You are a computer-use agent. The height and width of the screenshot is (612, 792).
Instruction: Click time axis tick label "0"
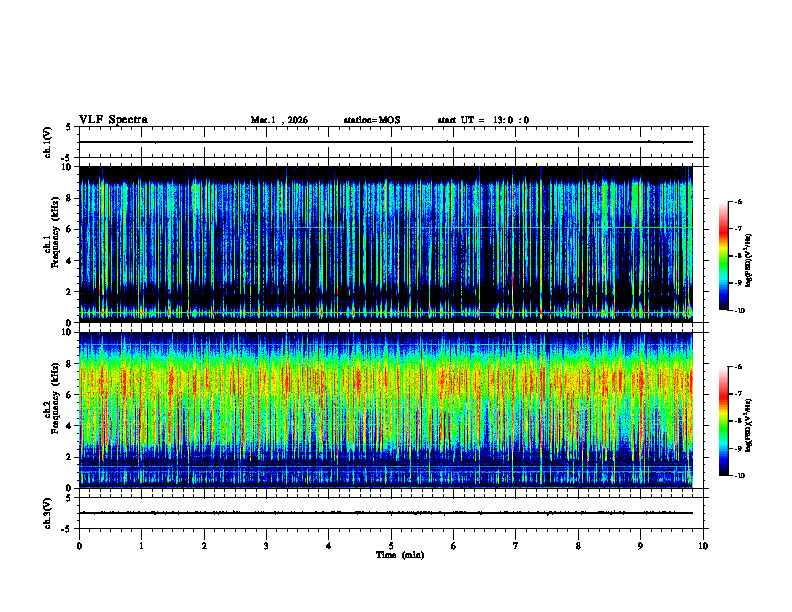(79, 546)
